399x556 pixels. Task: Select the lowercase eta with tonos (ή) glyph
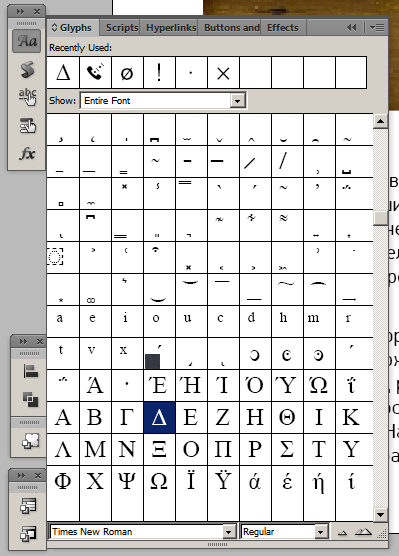(x=320, y=482)
